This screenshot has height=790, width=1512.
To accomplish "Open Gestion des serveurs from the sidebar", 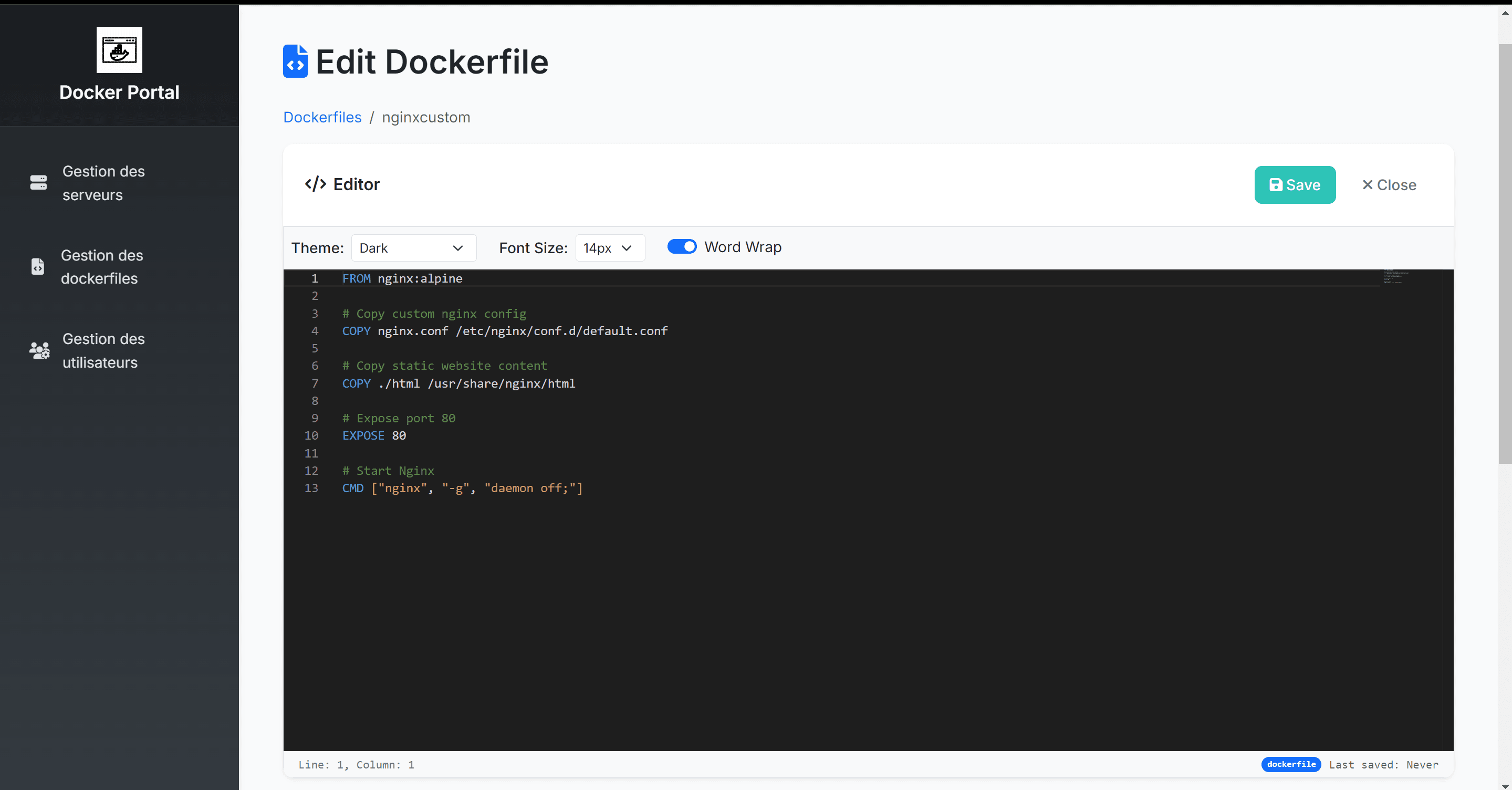I will click(103, 183).
